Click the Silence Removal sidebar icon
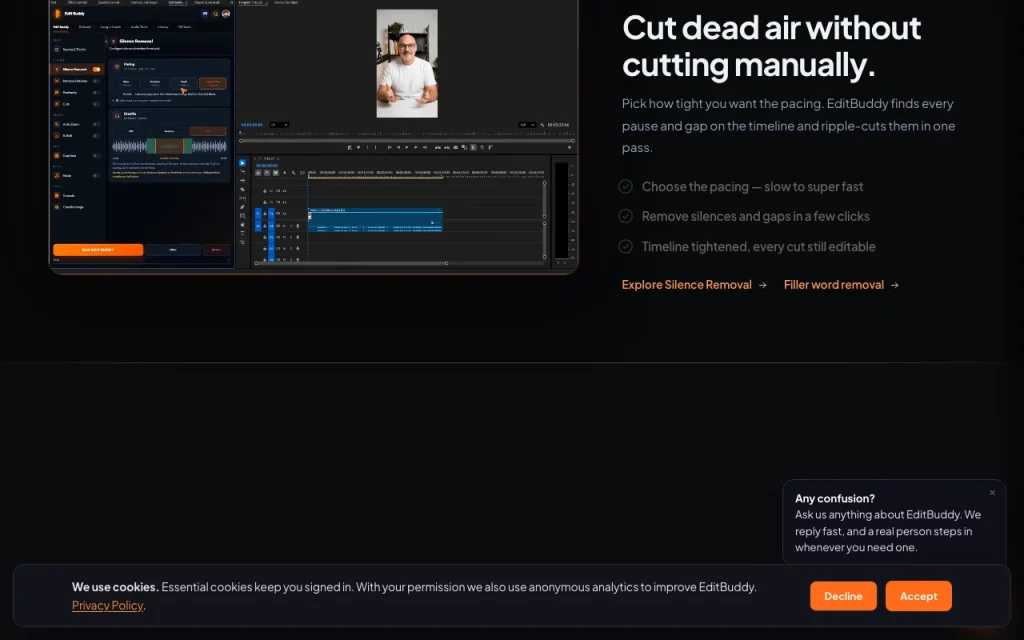Screen dimensions: 1024x640 [56, 69]
